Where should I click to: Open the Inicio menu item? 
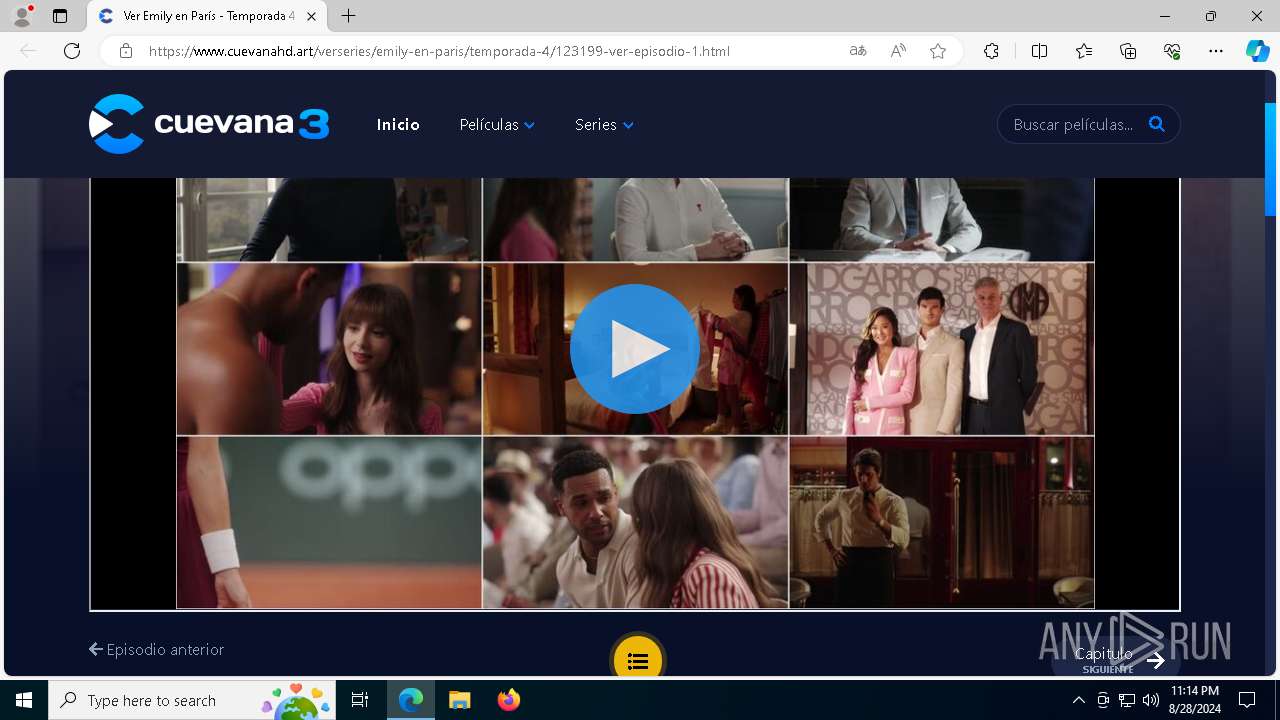click(398, 125)
